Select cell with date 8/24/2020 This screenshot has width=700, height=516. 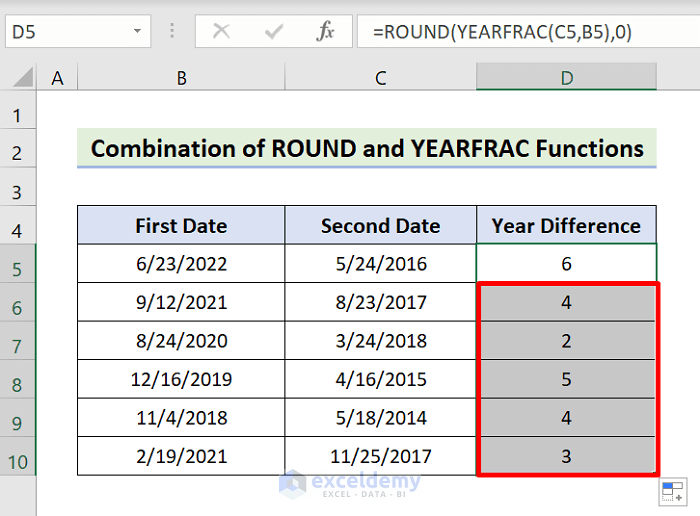pyautogui.click(x=181, y=341)
